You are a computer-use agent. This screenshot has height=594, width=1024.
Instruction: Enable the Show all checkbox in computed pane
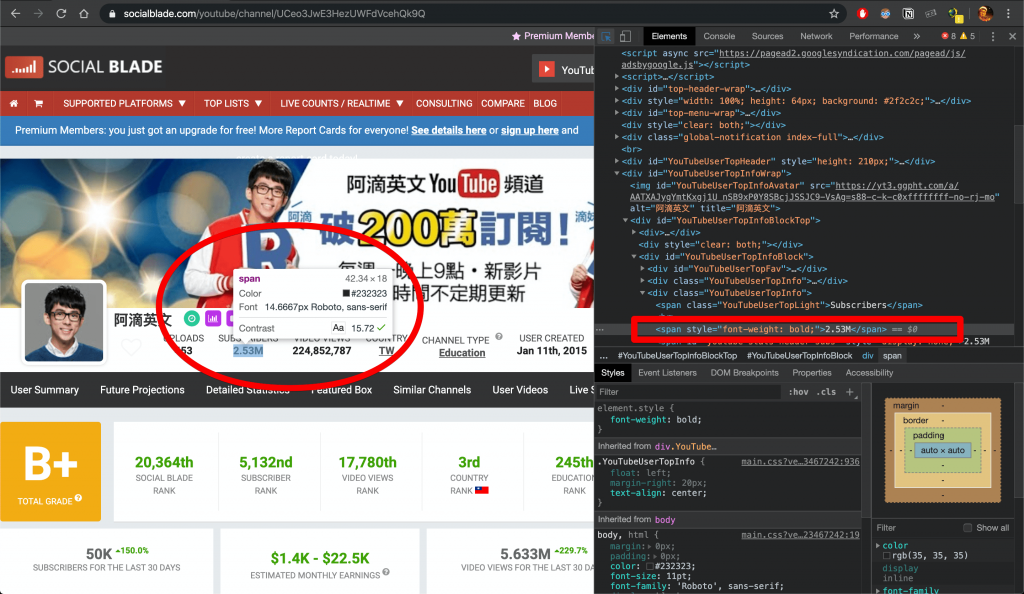pos(967,527)
